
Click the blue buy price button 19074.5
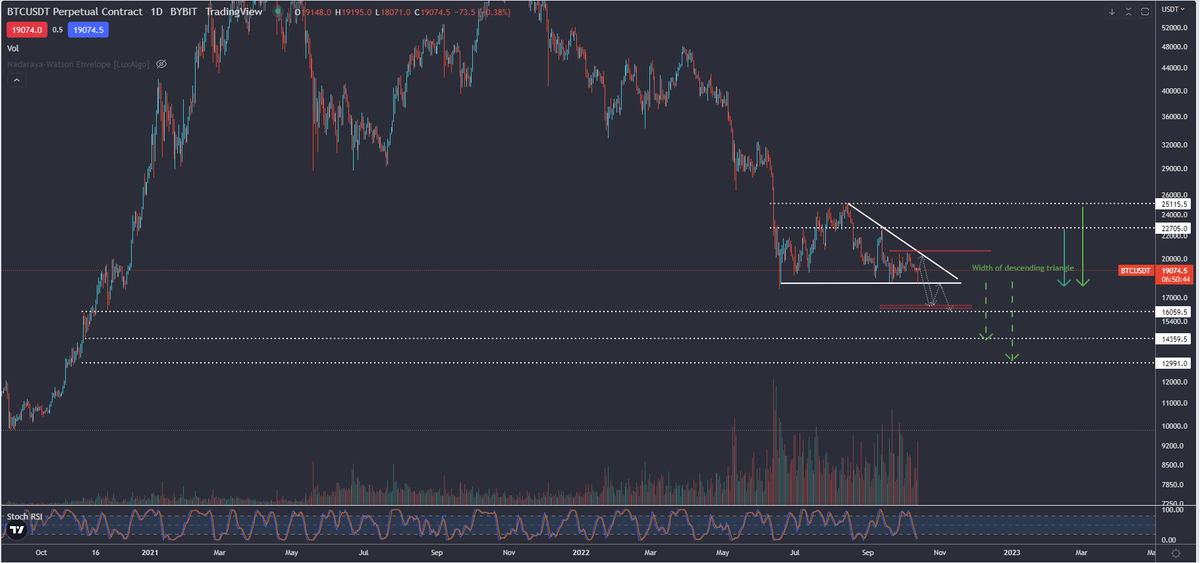click(x=87, y=30)
